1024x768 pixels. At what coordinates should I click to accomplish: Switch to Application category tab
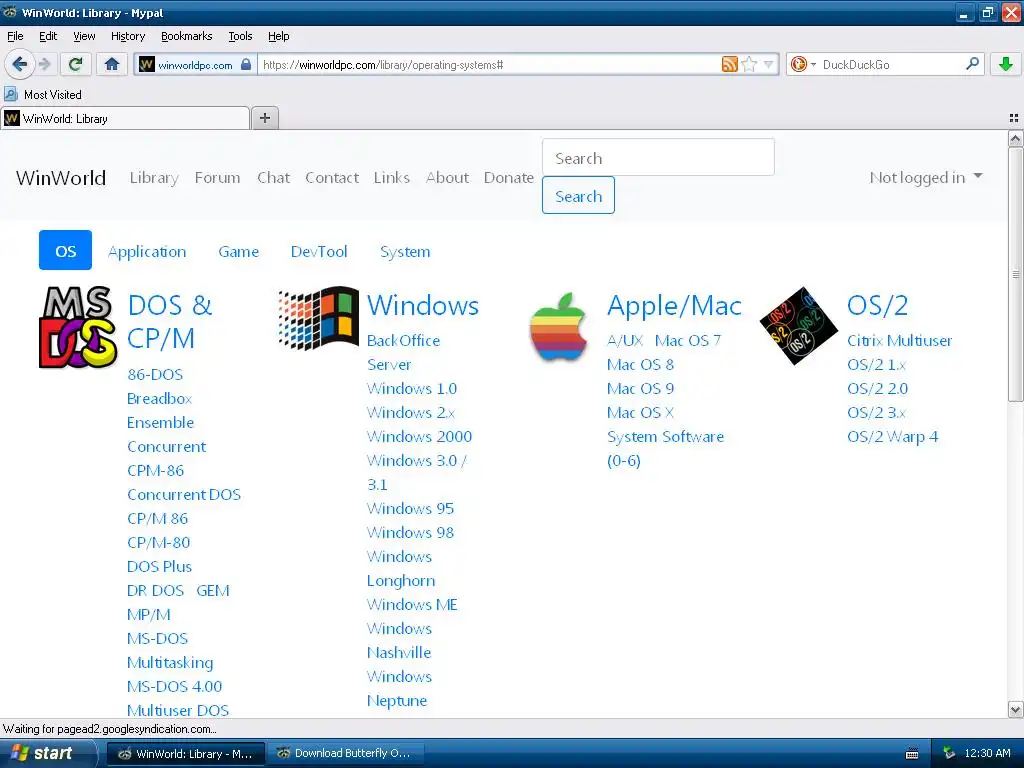147,251
